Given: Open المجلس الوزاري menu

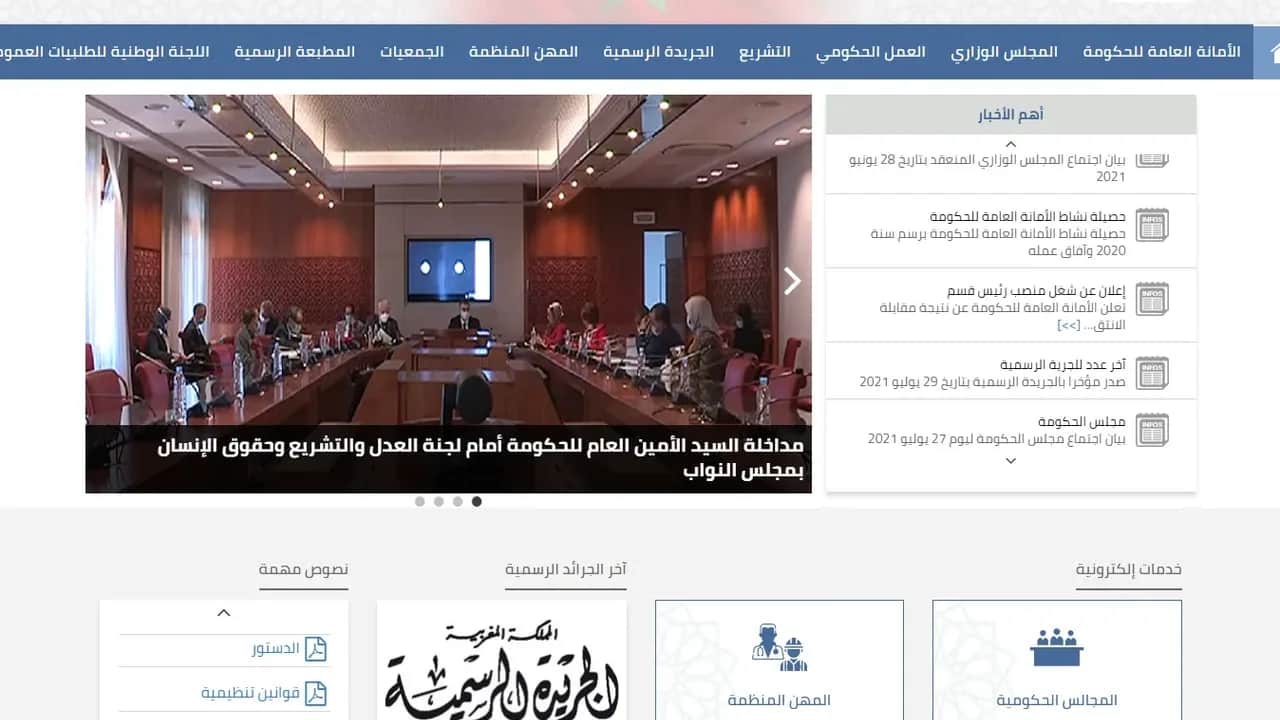Looking at the screenshot, I should [x=1004, y=52].
